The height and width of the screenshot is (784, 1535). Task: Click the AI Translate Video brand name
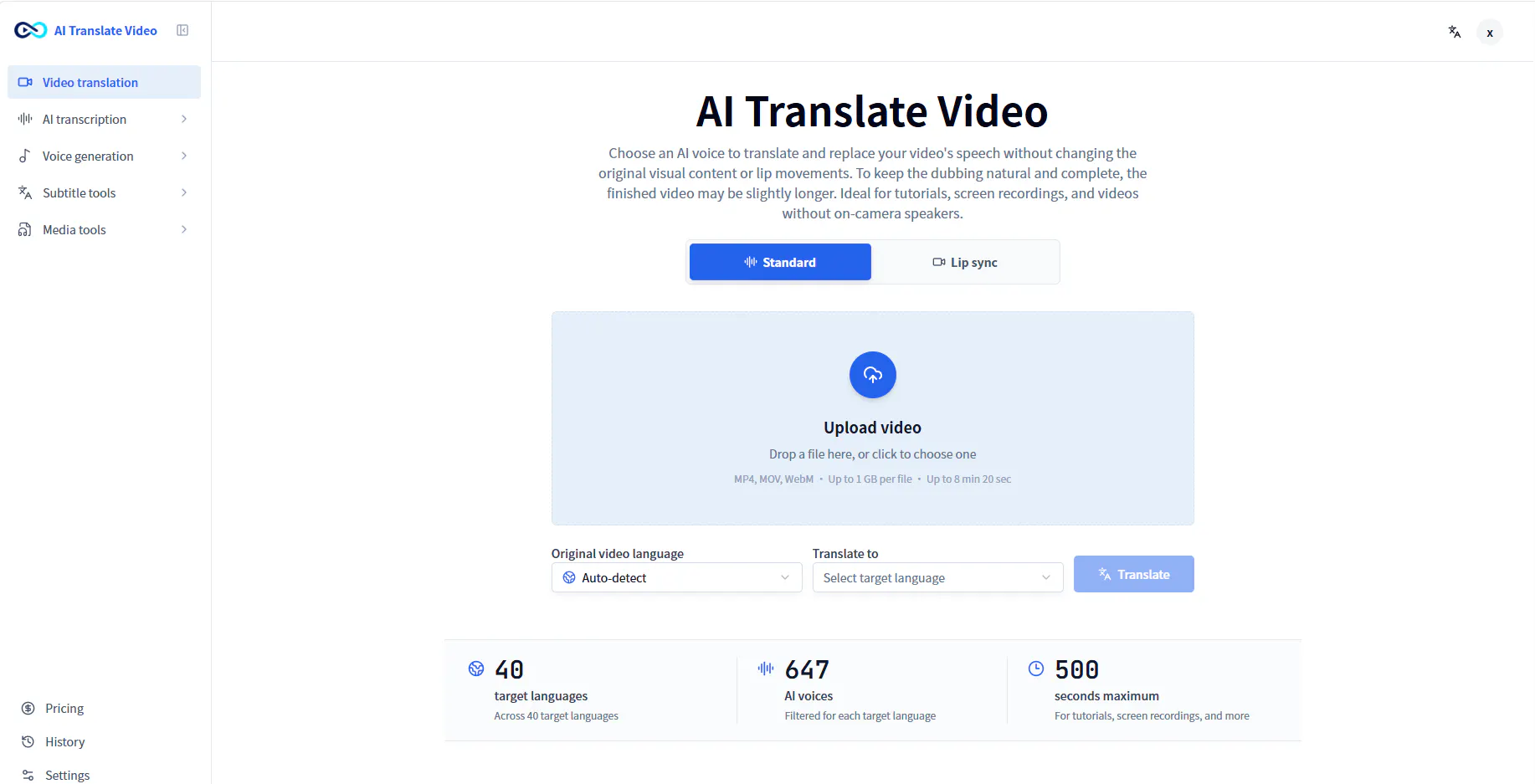[x=105, y=30]
